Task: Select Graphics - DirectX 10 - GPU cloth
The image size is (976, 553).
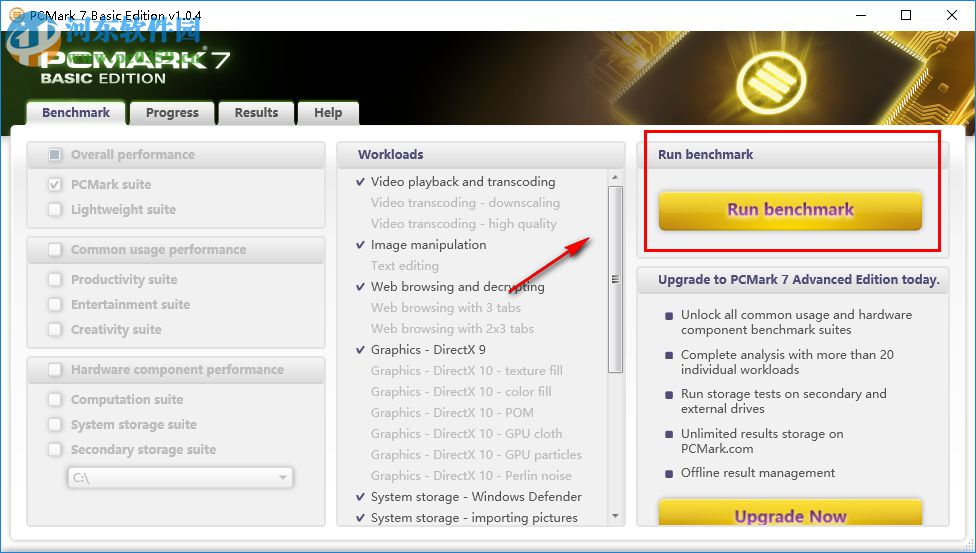Action: click(466, 433)
